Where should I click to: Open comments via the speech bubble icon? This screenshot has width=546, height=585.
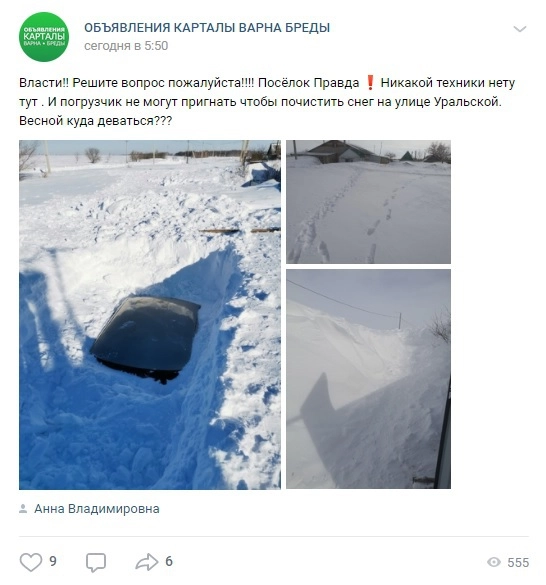tap(96, 562)
